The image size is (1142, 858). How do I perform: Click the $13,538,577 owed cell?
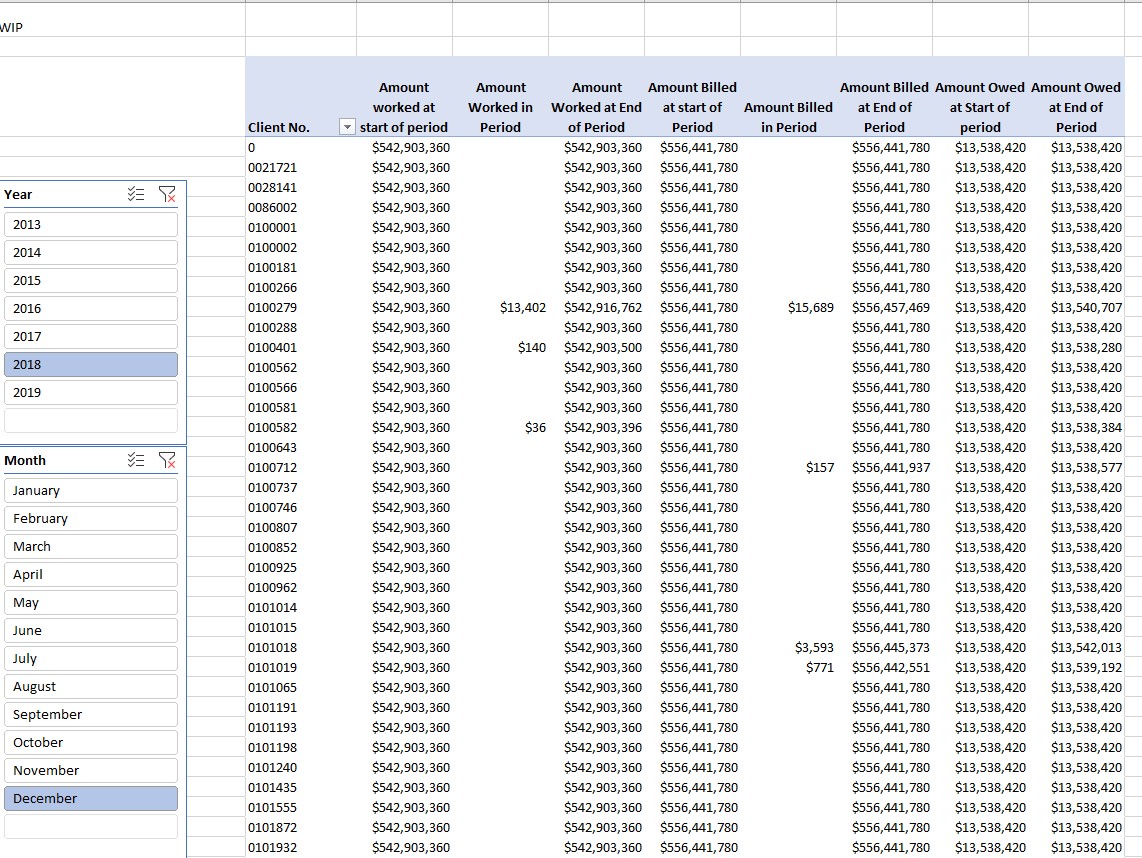point(1076,468)
